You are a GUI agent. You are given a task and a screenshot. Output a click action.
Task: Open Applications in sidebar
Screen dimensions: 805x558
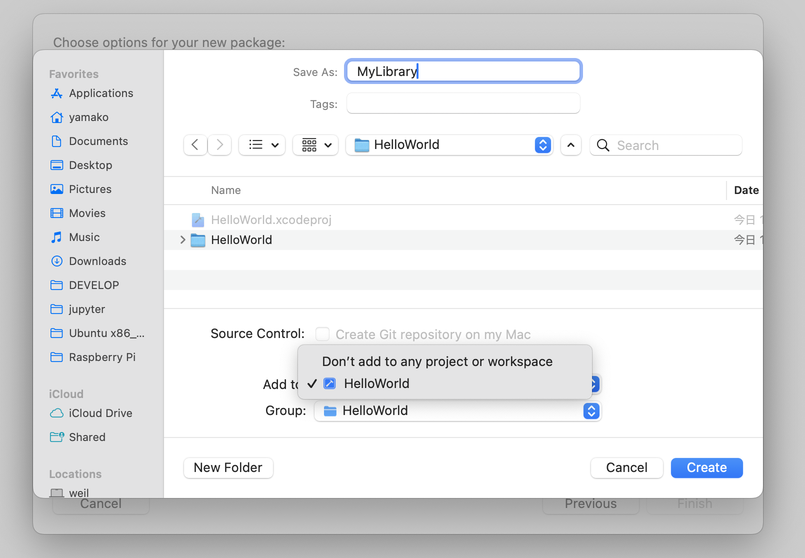pyautogui.click(x=100, y=93)
